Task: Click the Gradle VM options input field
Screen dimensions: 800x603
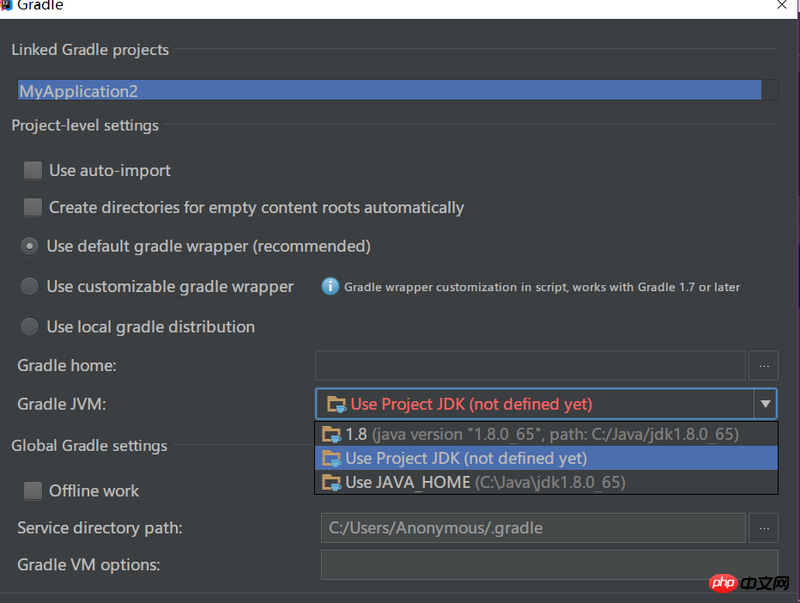Action: [548, 565]
